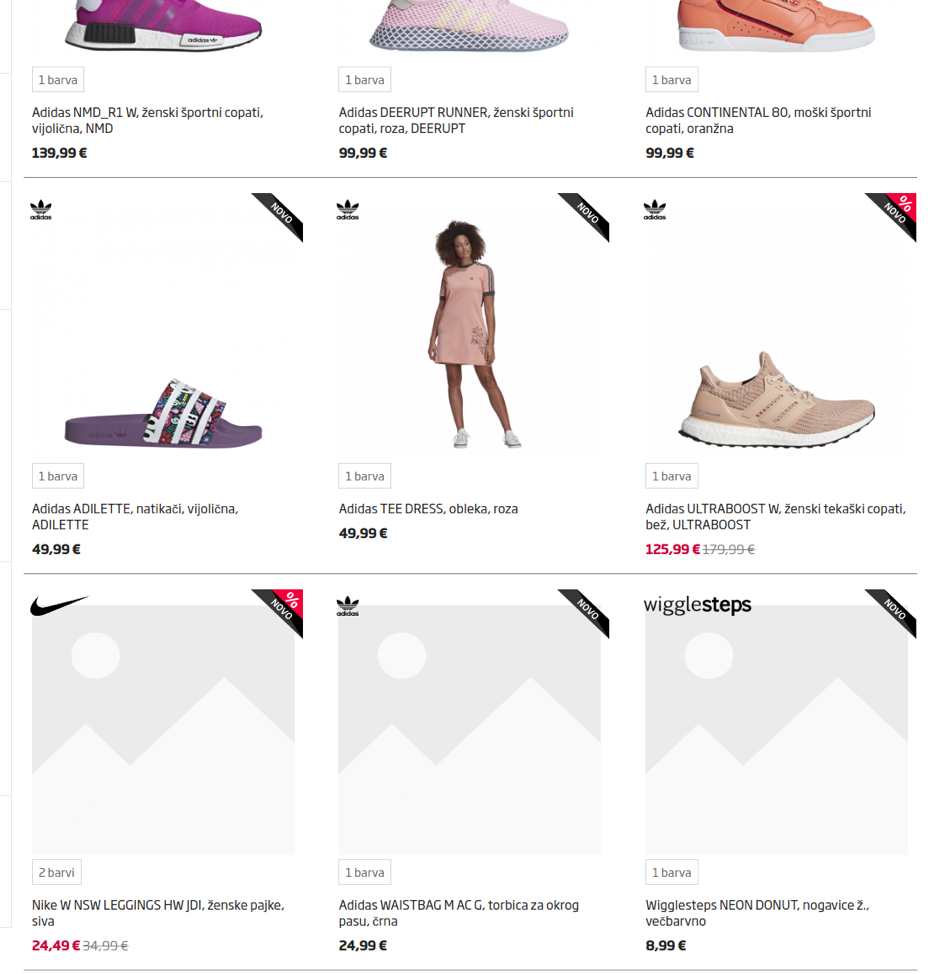Click Adidas logo above TEE DRESS
Viewport: 939px width, 974px height.
[x=348, y=210]
